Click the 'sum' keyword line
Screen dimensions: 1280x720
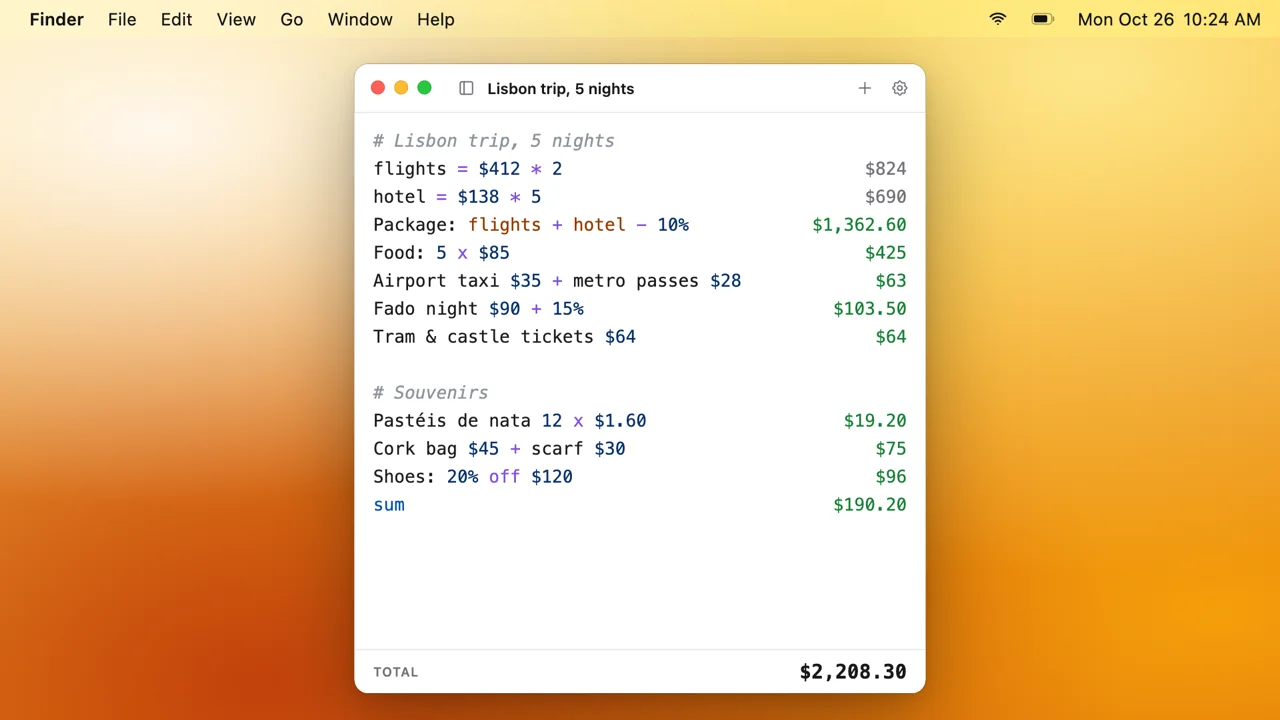389,505
